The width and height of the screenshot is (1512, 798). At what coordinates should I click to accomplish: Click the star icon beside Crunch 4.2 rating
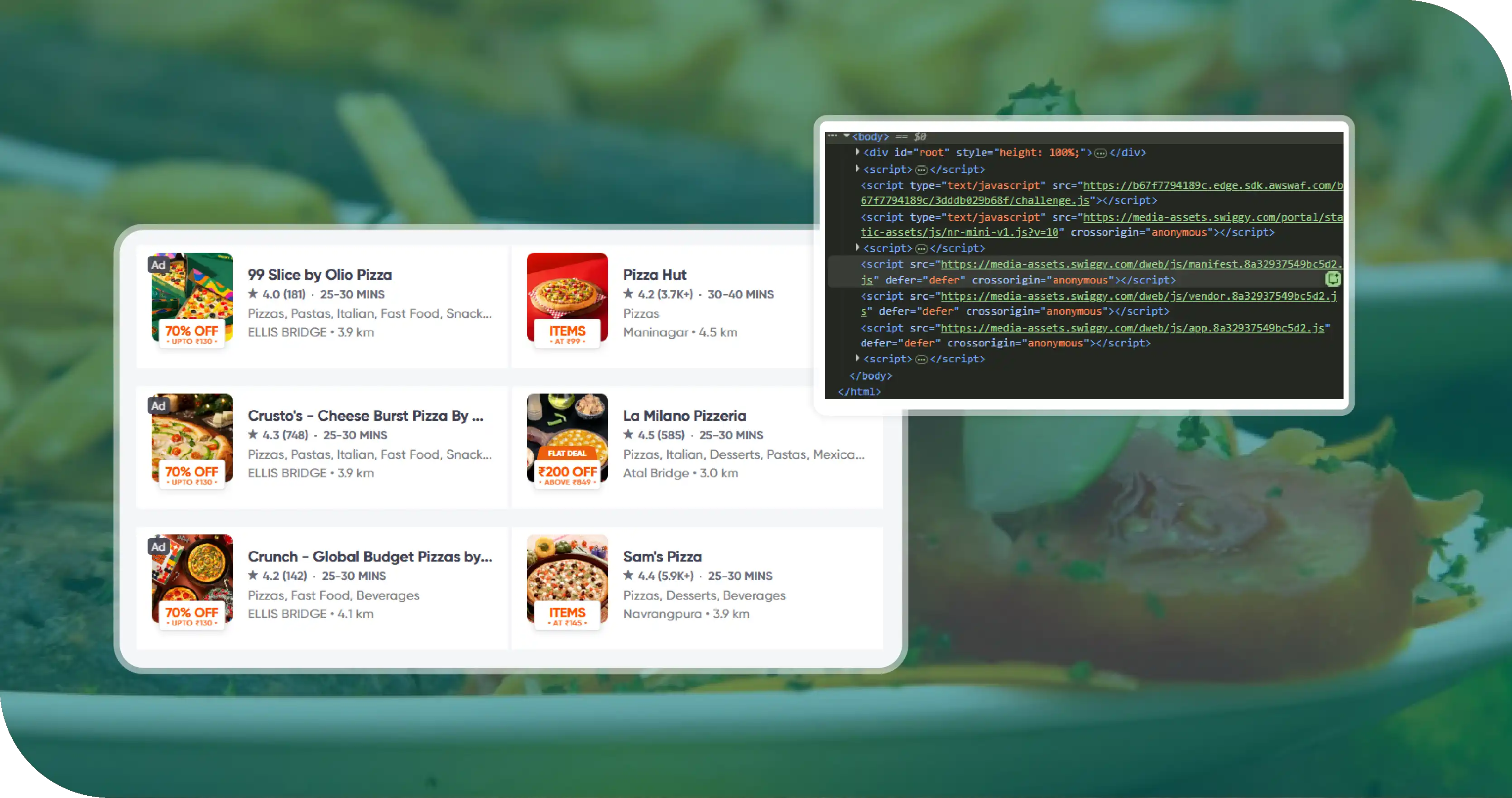[253, 576]
